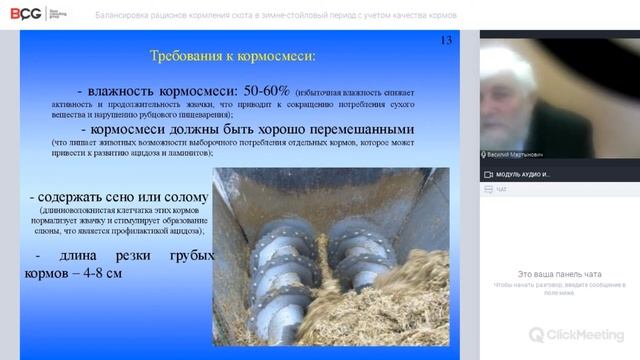This screenshot has width=640, height=360.
Task: Click the feed mixer photo on the slide
Action: pyautogui.click(x=331, y=257)
